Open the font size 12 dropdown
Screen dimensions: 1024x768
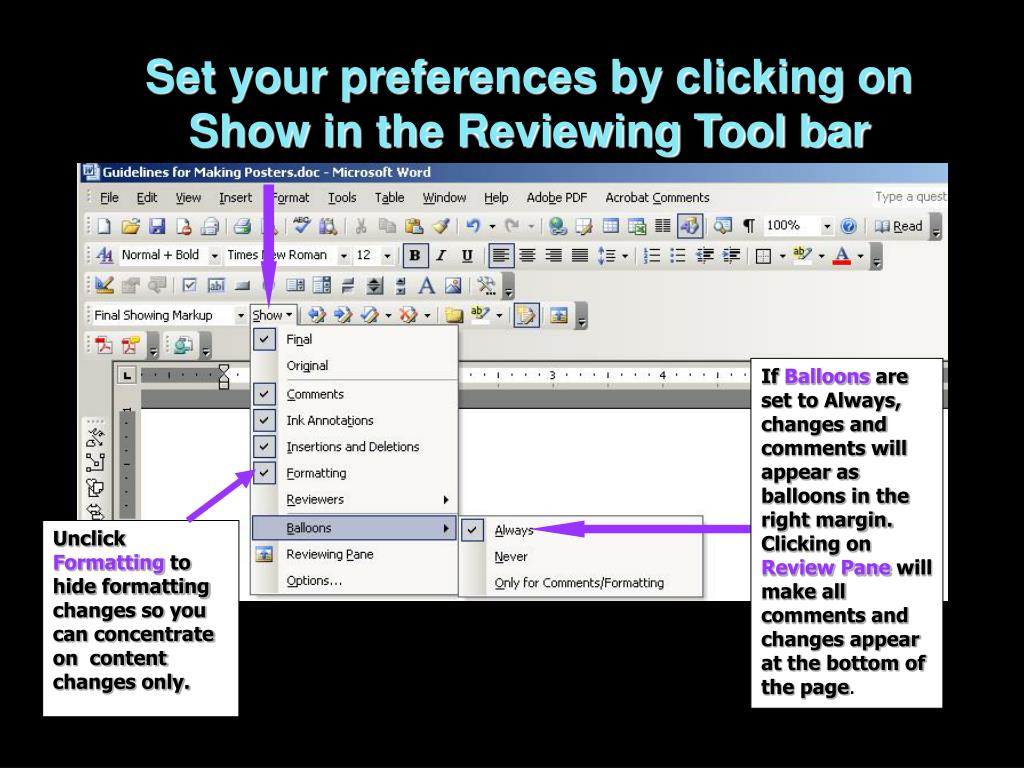click(387, 256)
